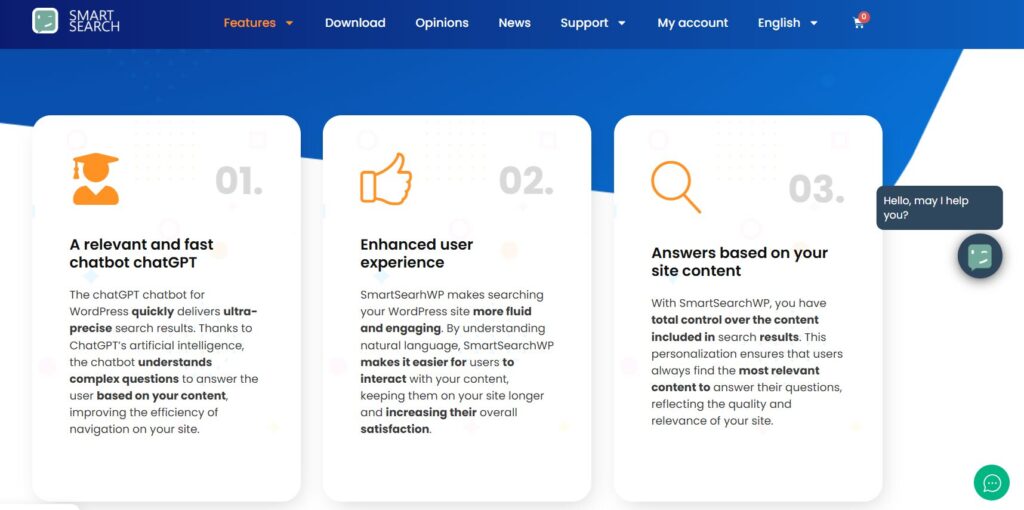Screen dimensions: 1024x510
Task: Navigate to the News page
Action: coord(515,23)
